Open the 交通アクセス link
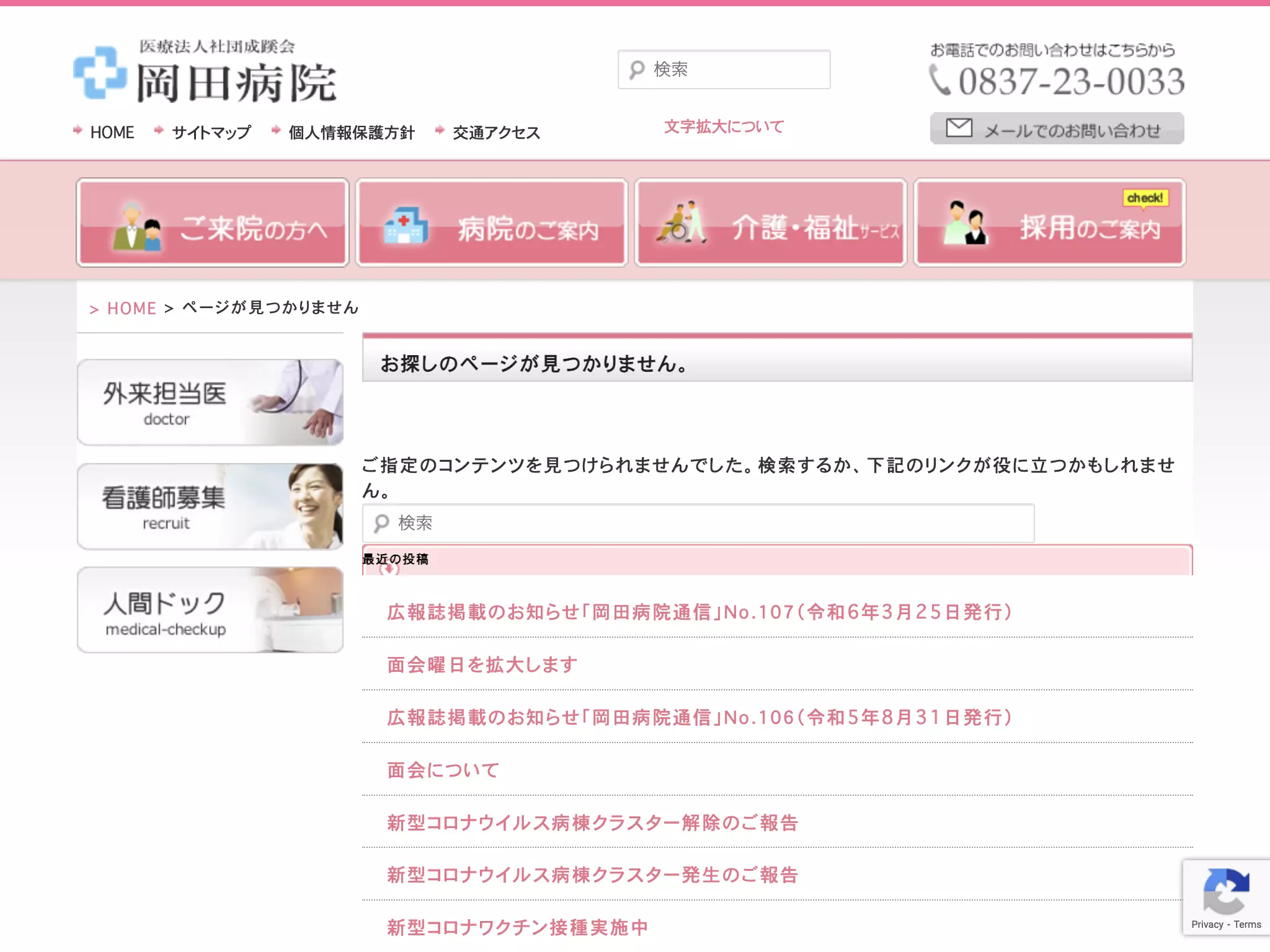This screenshot has height=952, width=1270. pyautogui.click(x=497, y=133)
